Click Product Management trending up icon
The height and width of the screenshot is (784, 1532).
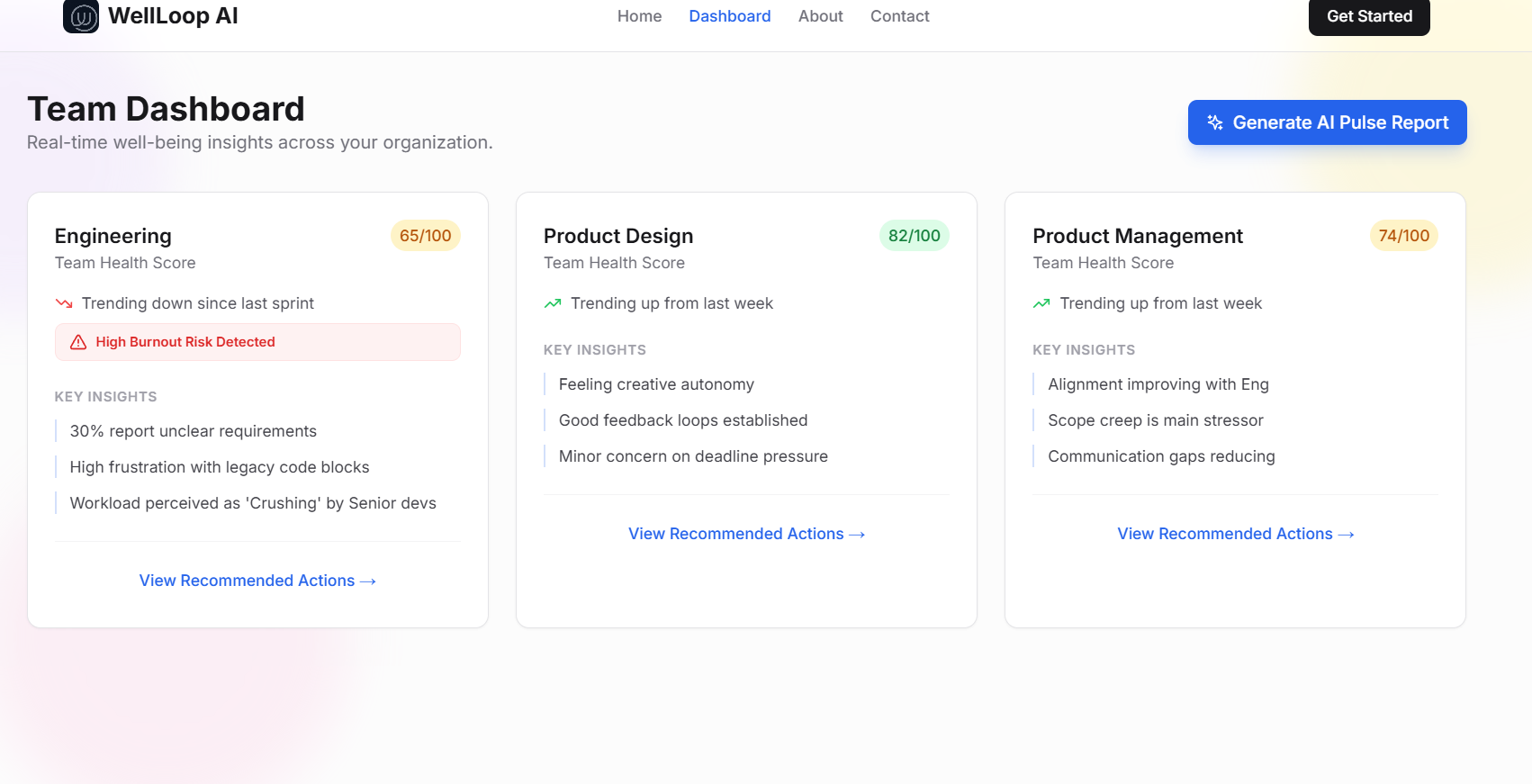(x=1041, y=303)
